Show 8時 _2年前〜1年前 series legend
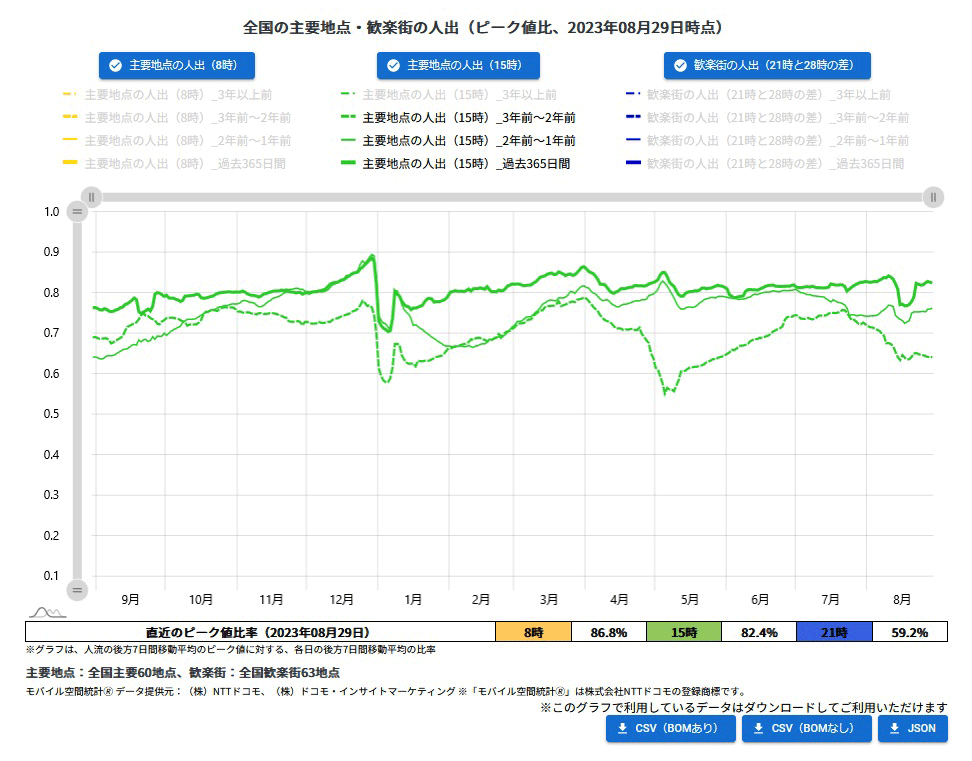Screen dimensions: 972x761 point(177,141)
